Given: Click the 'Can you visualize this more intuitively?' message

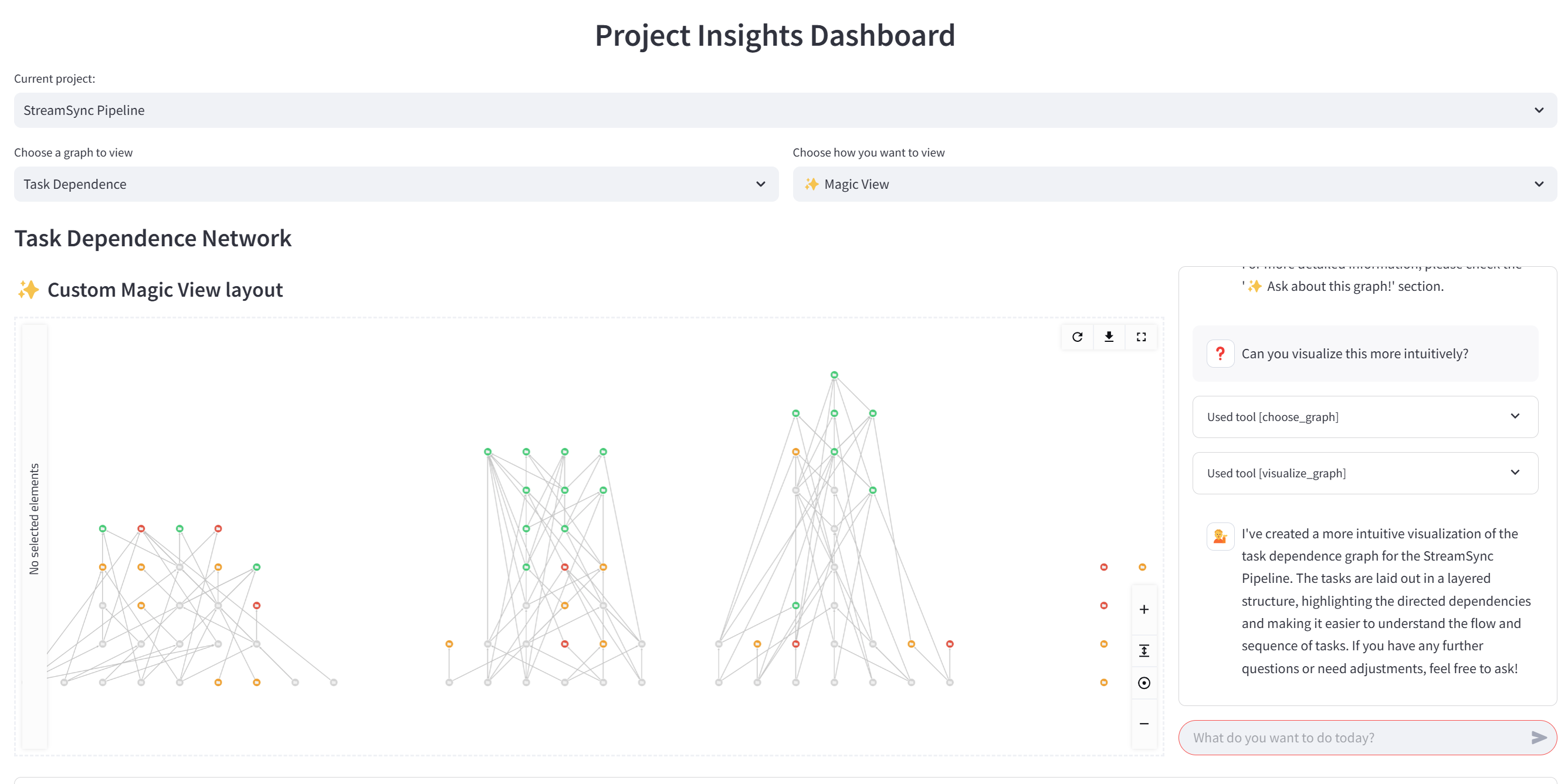Looking at the screenshot, I should pyautogui.click(x=1354, y=354).
